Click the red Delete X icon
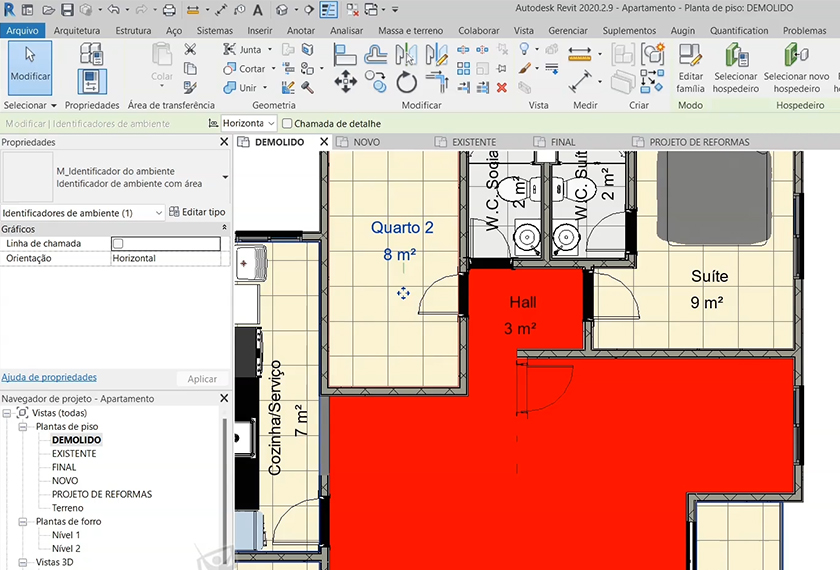Image resolution: width=840 pixels, height=570 pixels. pos(502,88)
